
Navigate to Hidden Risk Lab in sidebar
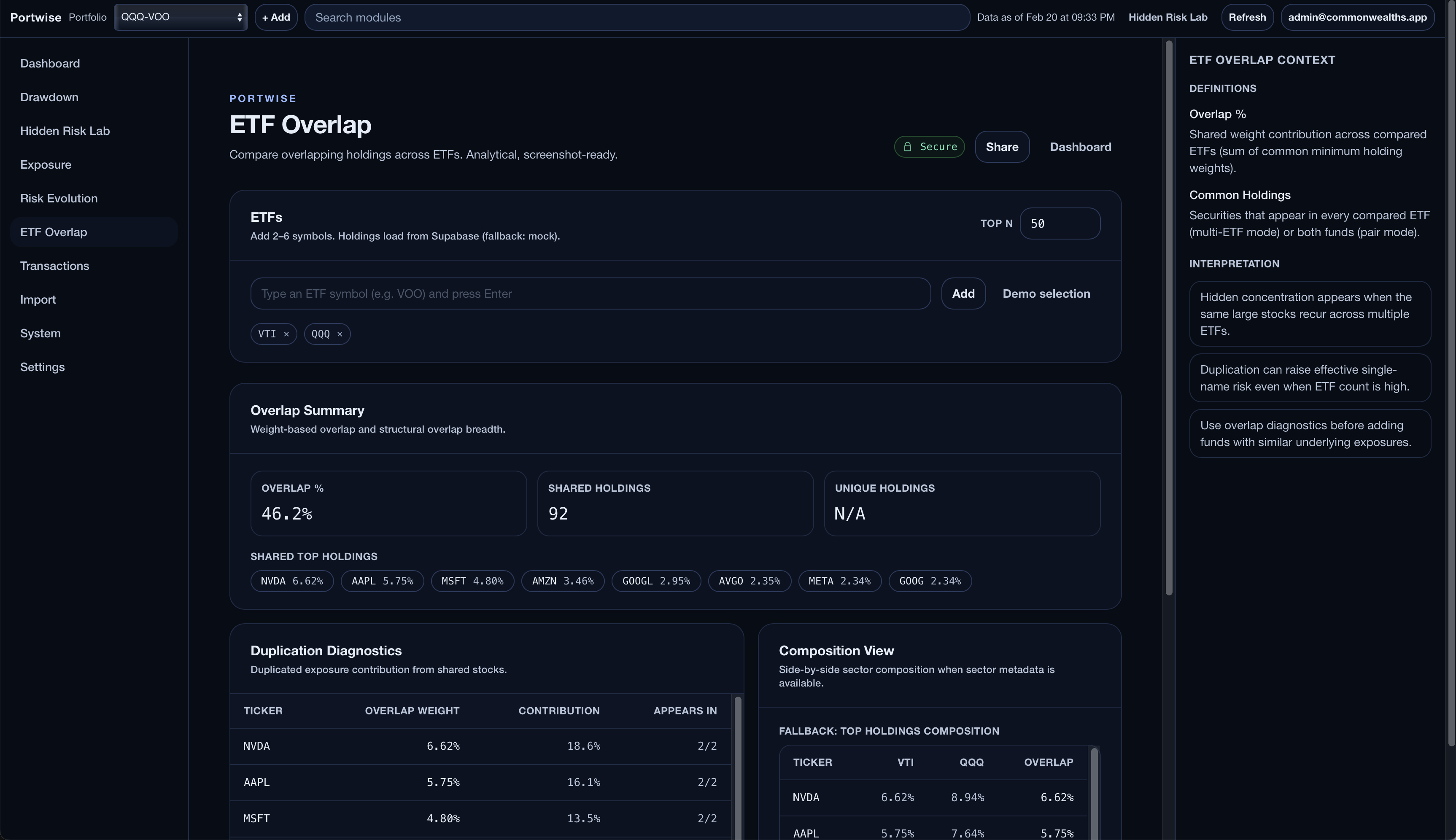65,130
